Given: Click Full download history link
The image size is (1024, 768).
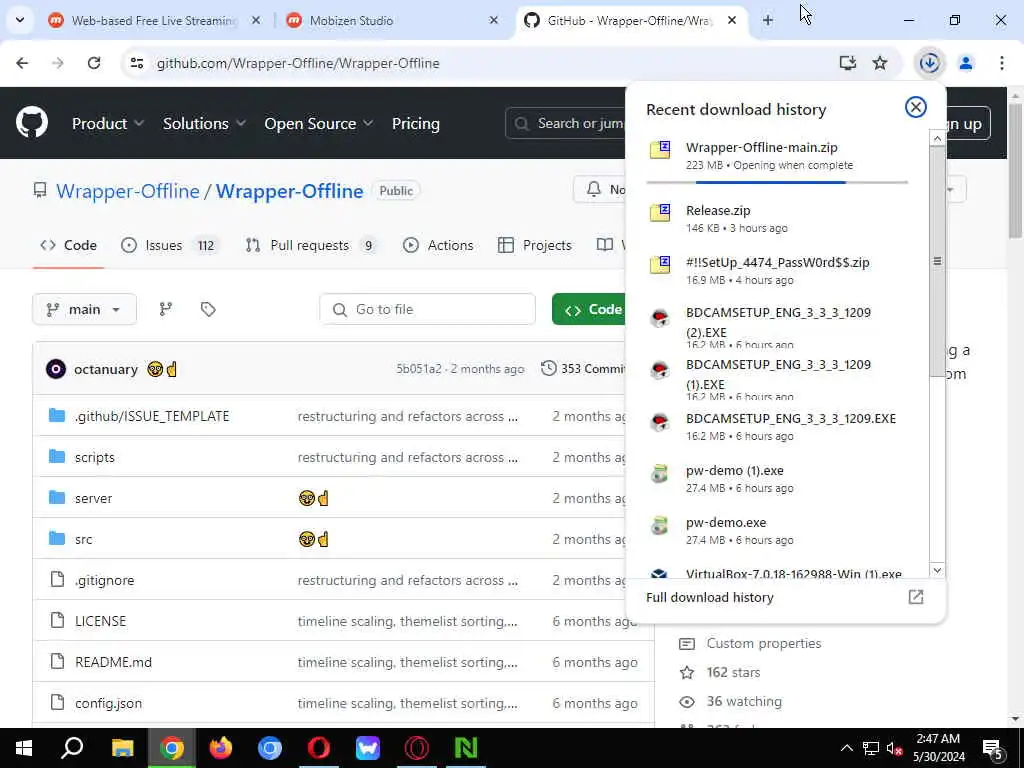Looking at the screenshot, I should click(x=710, y=597).
